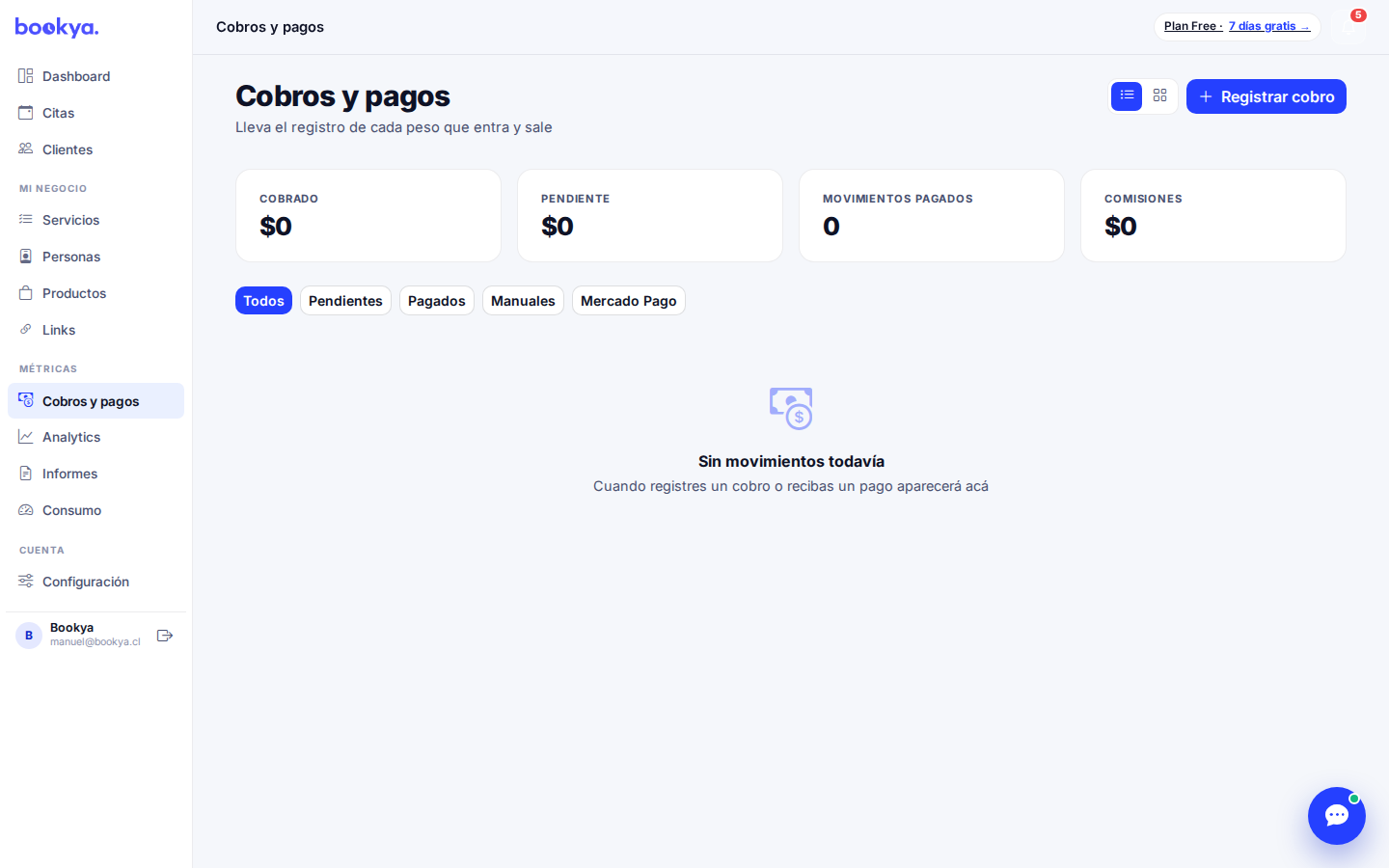
Task: Open Analytics chart icon in sidebar
Action: [x=26, y=437]
